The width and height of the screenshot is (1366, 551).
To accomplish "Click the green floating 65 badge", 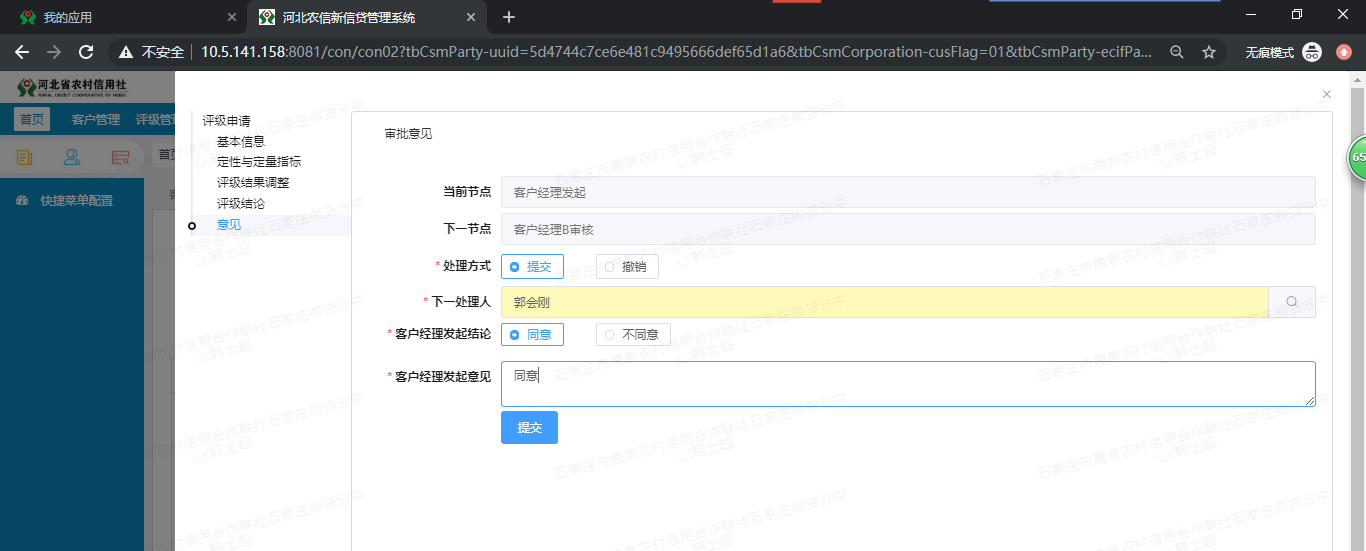I will (1357, 157).
